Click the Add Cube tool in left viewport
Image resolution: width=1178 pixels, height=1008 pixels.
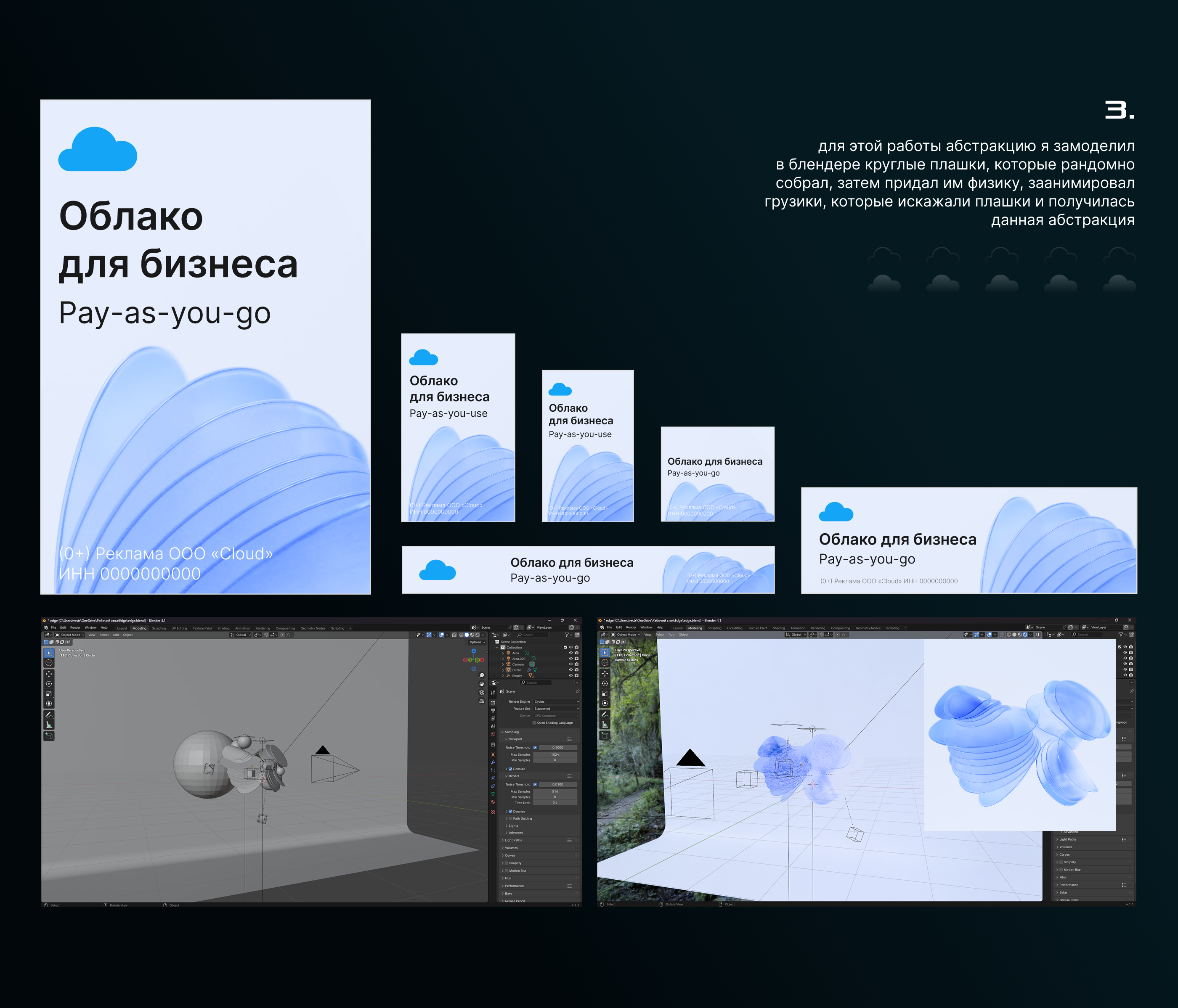[49, 736]
